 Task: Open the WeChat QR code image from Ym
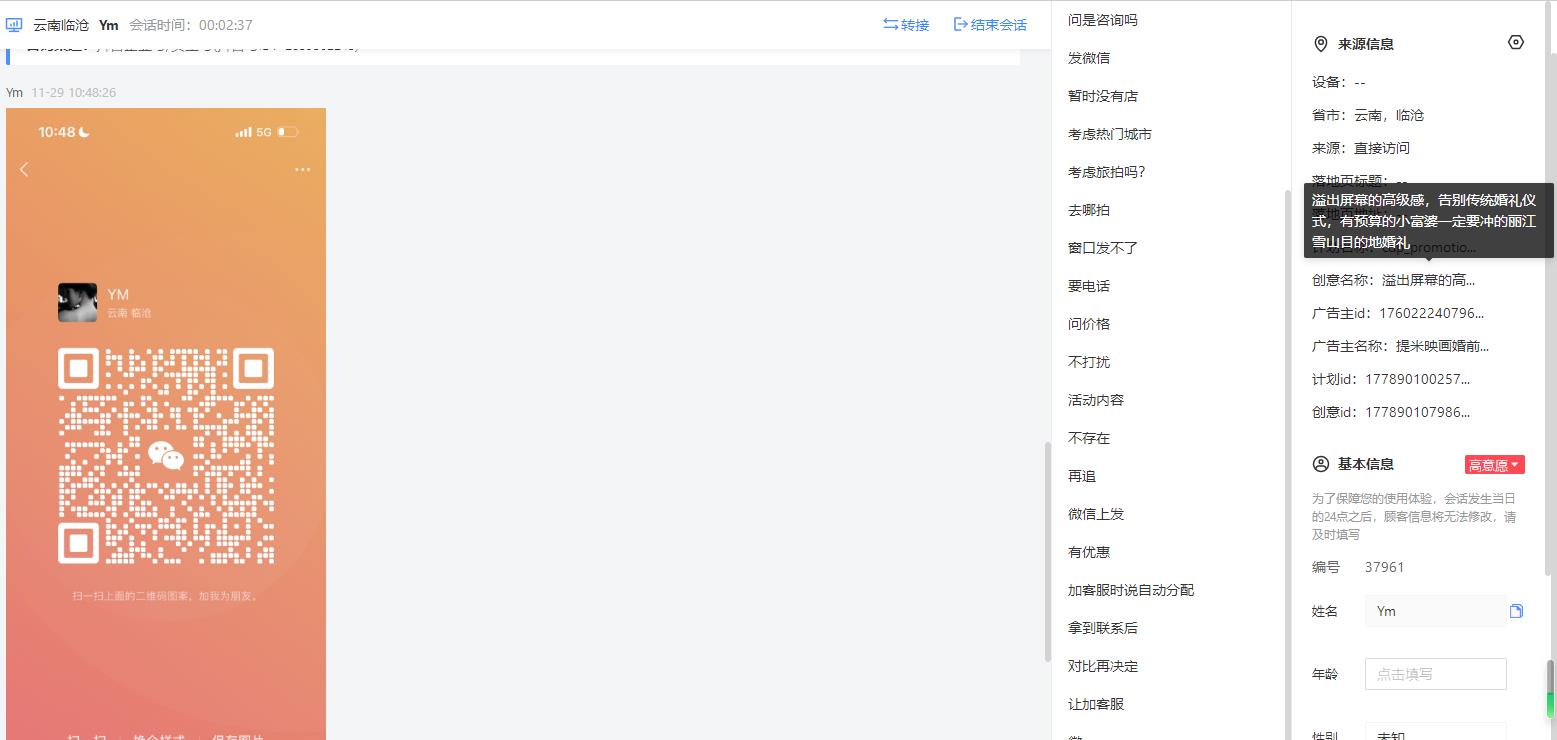click(166, 424)
